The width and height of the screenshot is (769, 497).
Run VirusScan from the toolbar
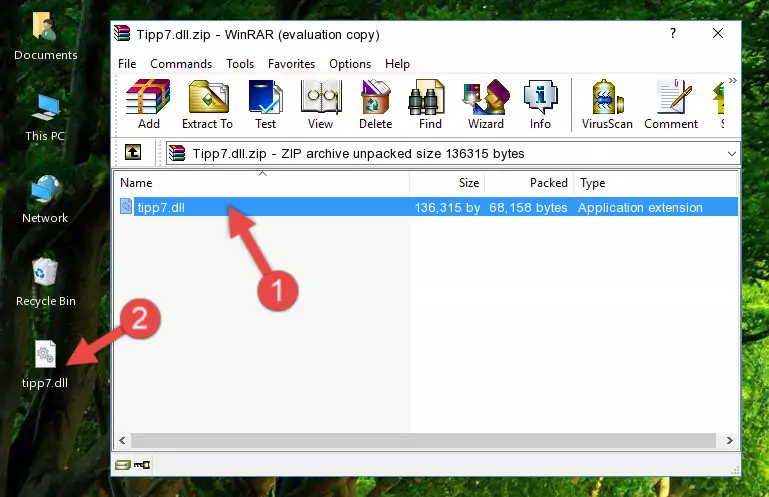point(607,104)
